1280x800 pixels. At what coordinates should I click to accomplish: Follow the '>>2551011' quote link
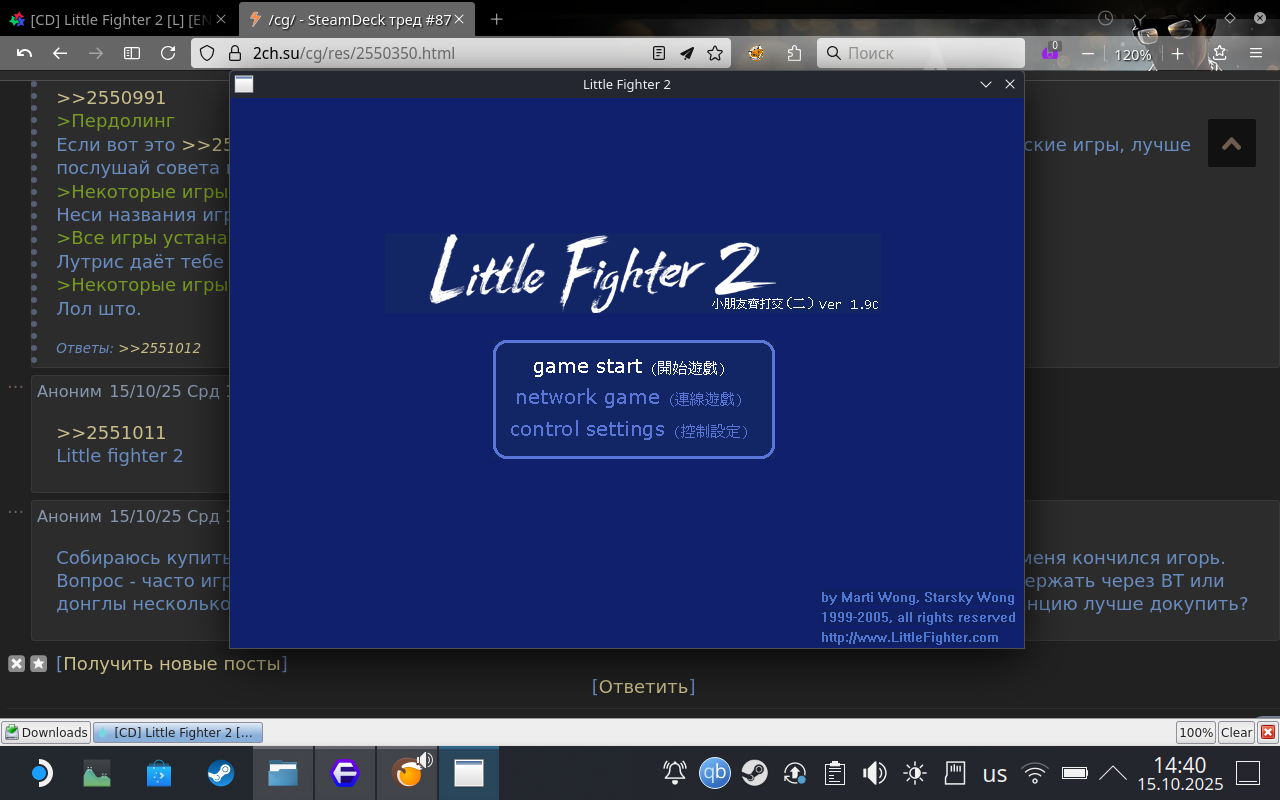point(111,433)
